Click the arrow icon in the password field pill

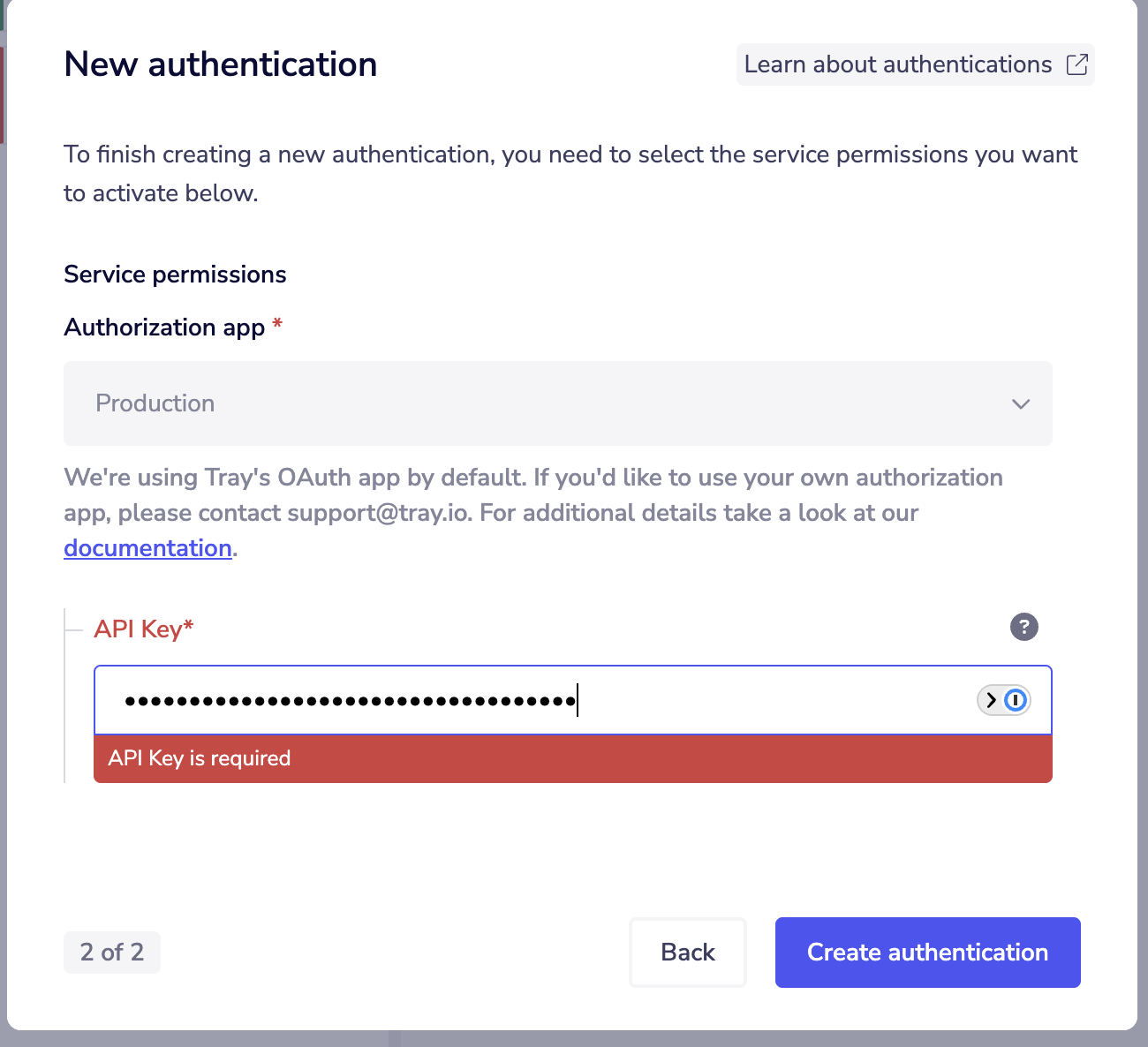pos(989,700)
